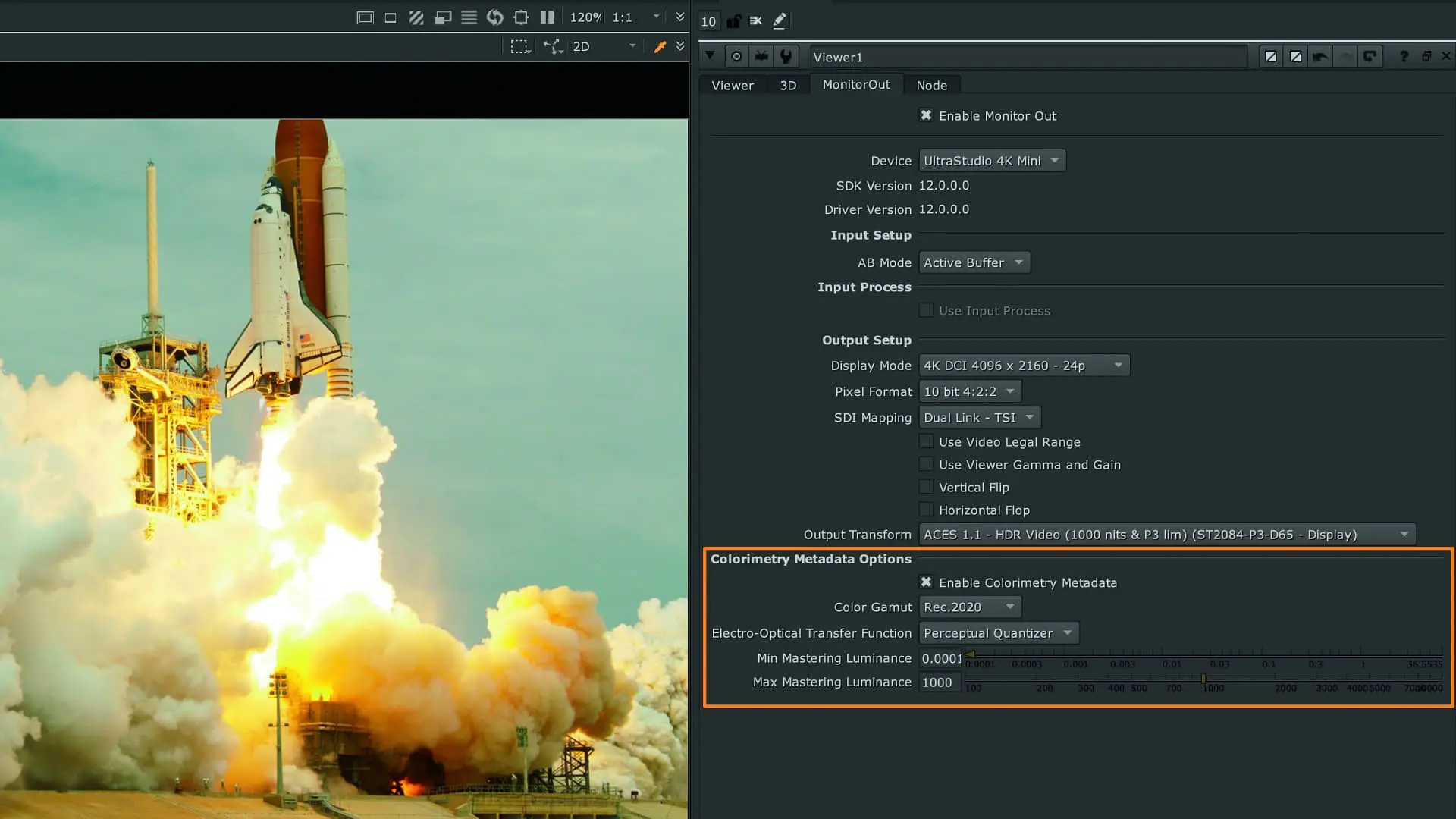Click the wrench icon beside Viewer1 name
Viewport: 1456px width, 819px height.
[786, 57]
